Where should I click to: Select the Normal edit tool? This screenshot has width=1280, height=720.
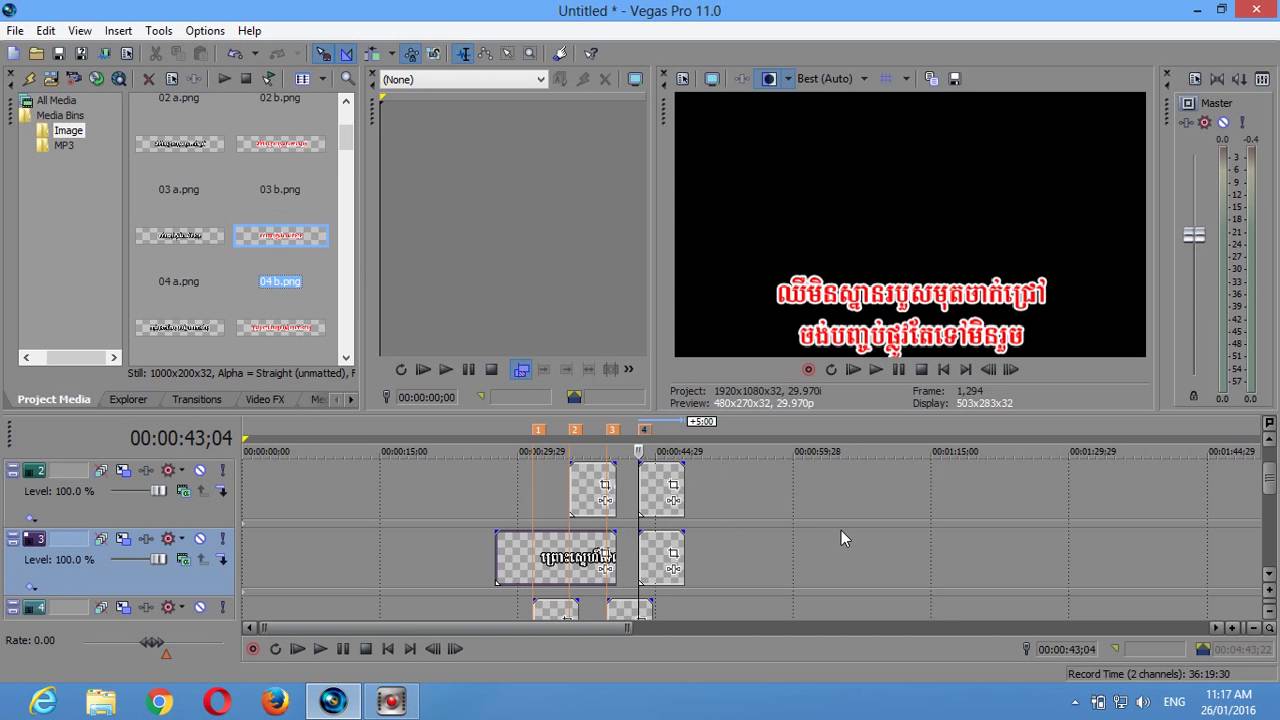(463, 54)
